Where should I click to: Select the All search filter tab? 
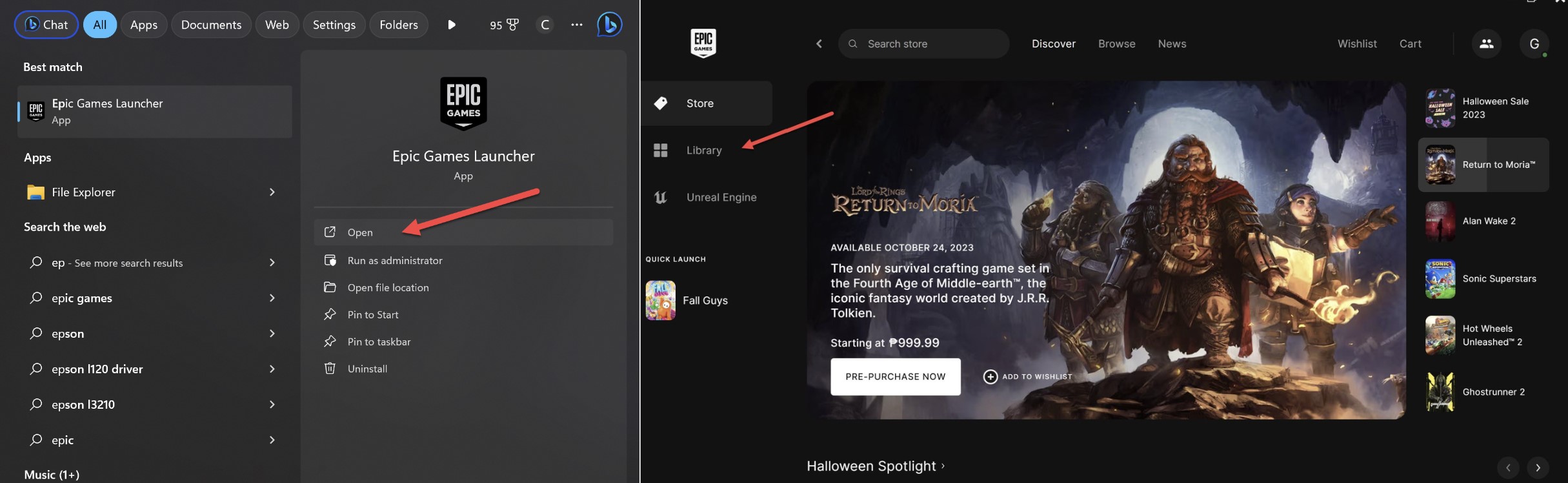(99, 25)
